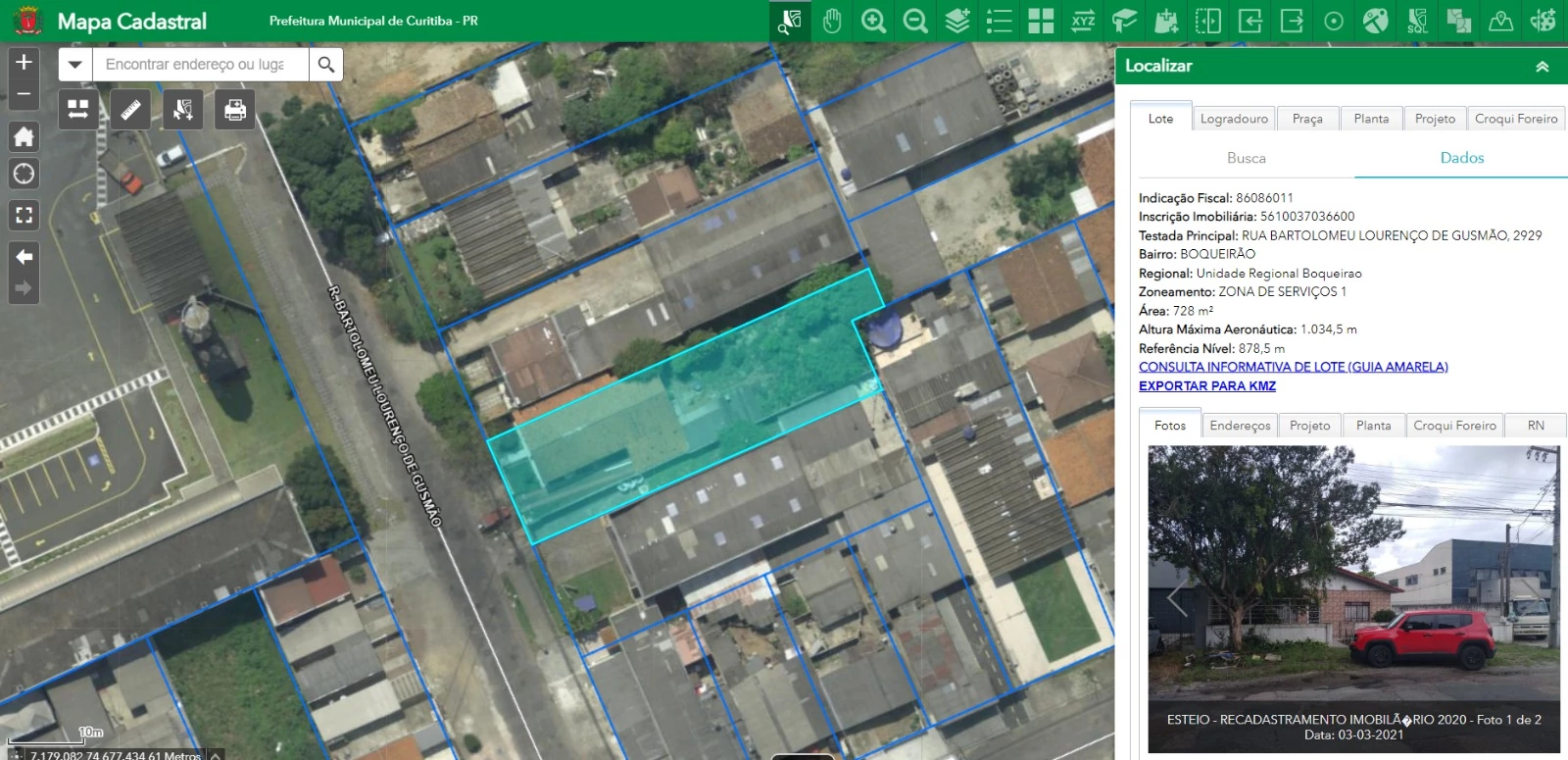1568x760 pixels.
Task: Switch to the Busca sub-tab
Action: (1246, 158)
